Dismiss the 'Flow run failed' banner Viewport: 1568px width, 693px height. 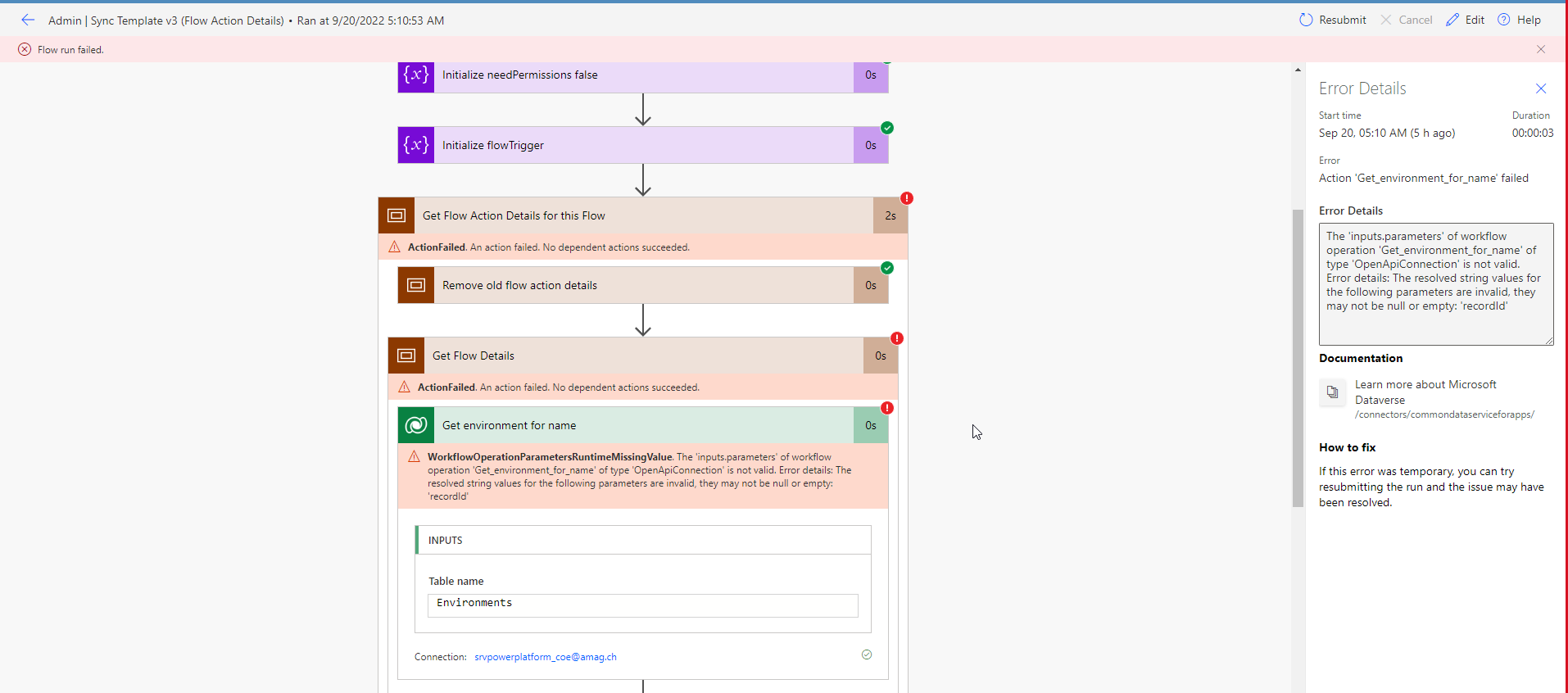[1541, 49]
